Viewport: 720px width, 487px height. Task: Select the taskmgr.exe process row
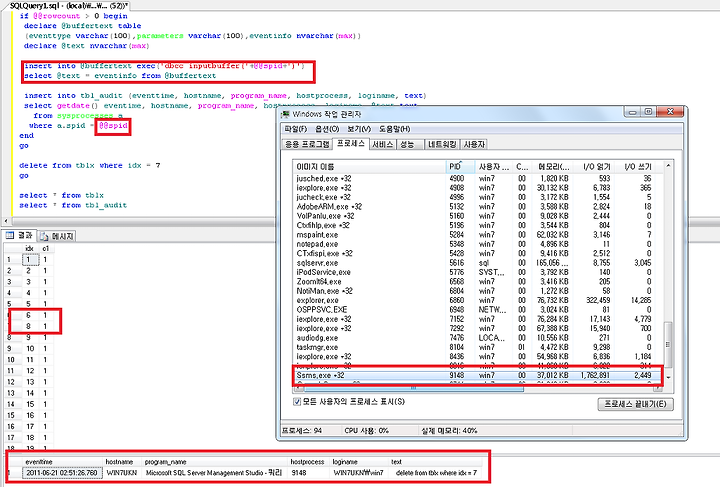tap(478, 347)
